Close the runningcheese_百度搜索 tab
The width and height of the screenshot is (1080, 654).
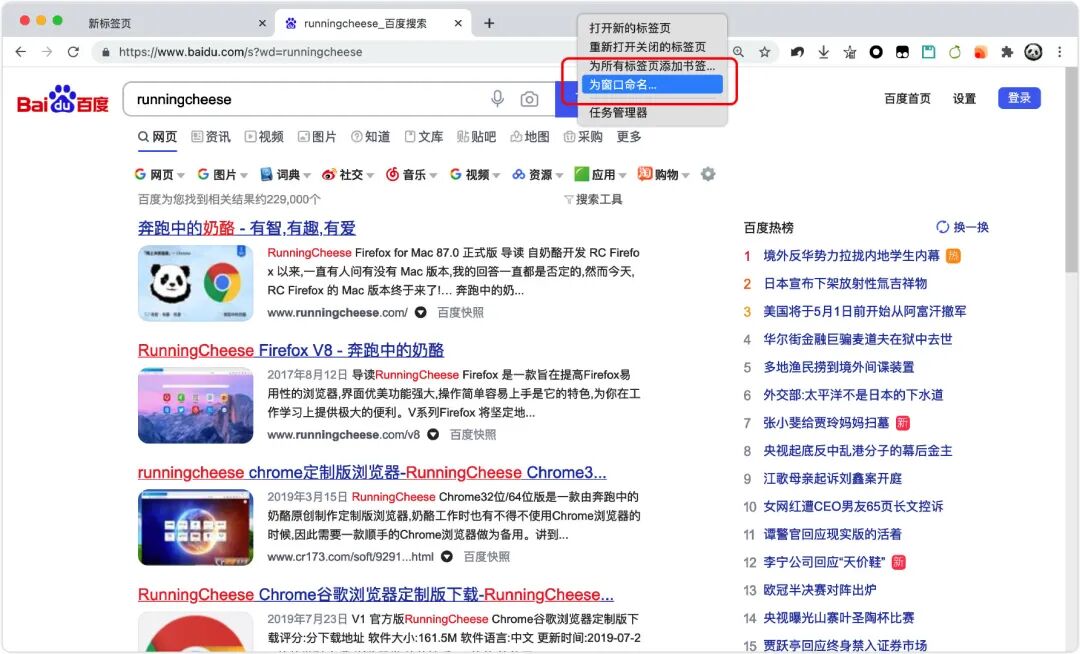[x=458, y=23]
